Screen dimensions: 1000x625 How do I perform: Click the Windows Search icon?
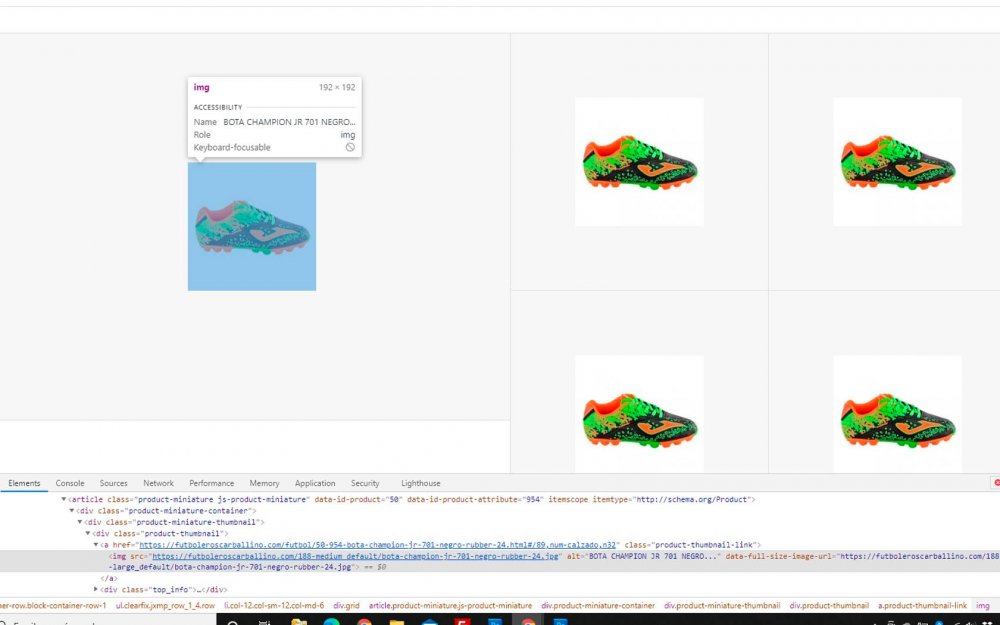[232, 621]
